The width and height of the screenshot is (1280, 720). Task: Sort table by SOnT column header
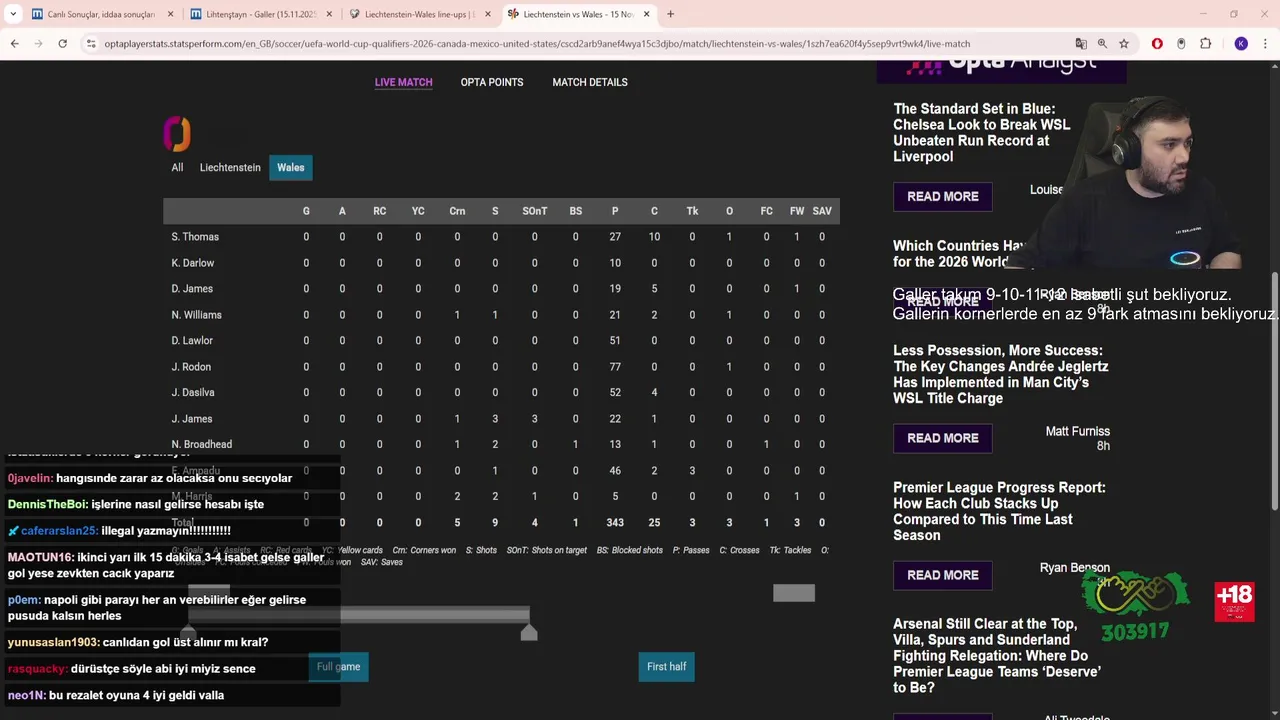pyautogui.click(x=535, y=211)
